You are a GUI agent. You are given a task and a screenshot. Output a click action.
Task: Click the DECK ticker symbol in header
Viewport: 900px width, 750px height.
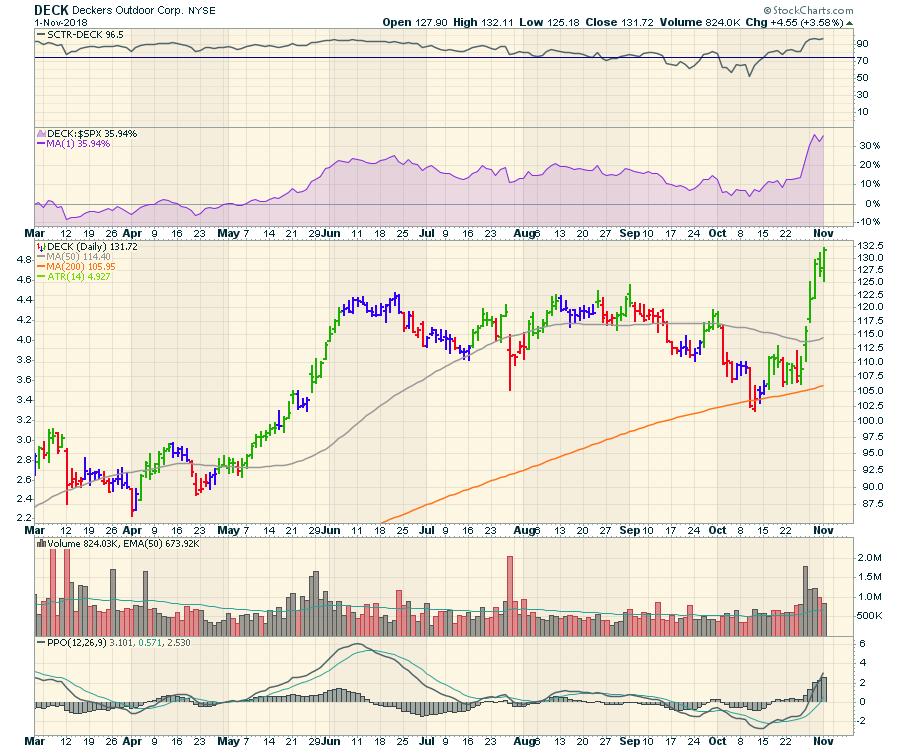51,9
